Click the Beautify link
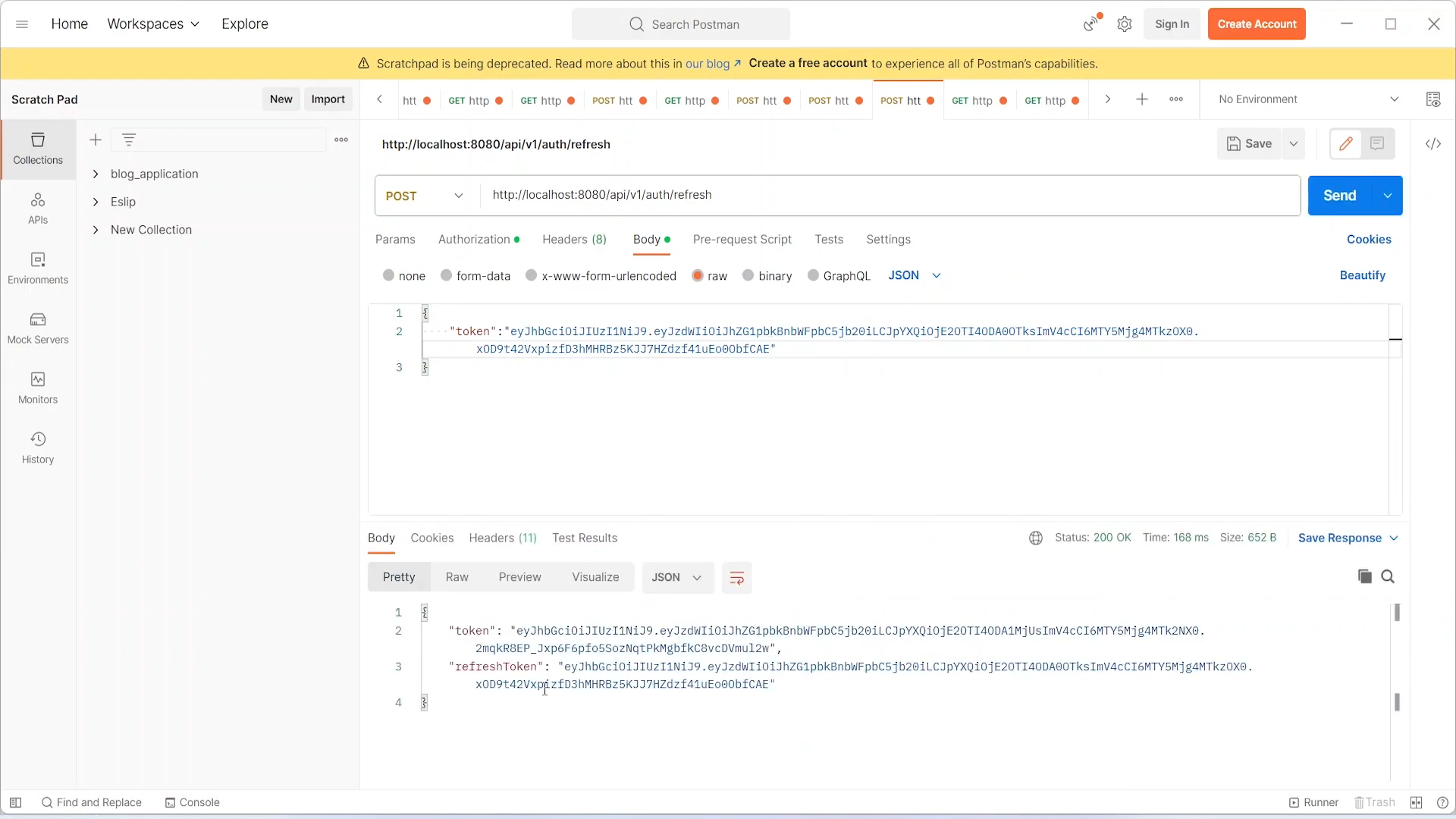1456x819 pixels. click(1363, 275)
